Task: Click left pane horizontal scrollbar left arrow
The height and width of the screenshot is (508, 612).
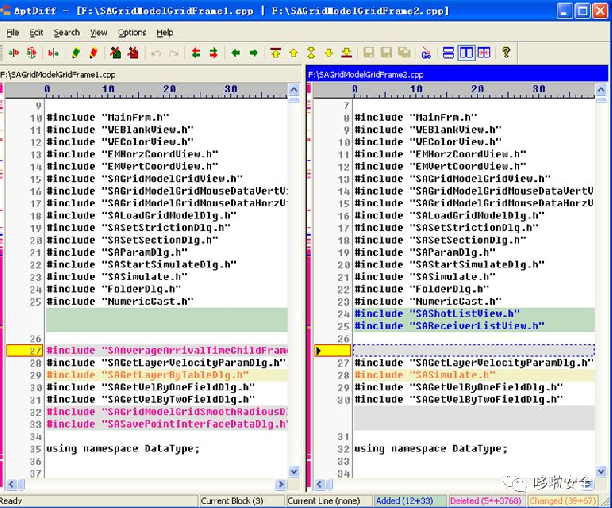Action: click(x=11, y=485)
